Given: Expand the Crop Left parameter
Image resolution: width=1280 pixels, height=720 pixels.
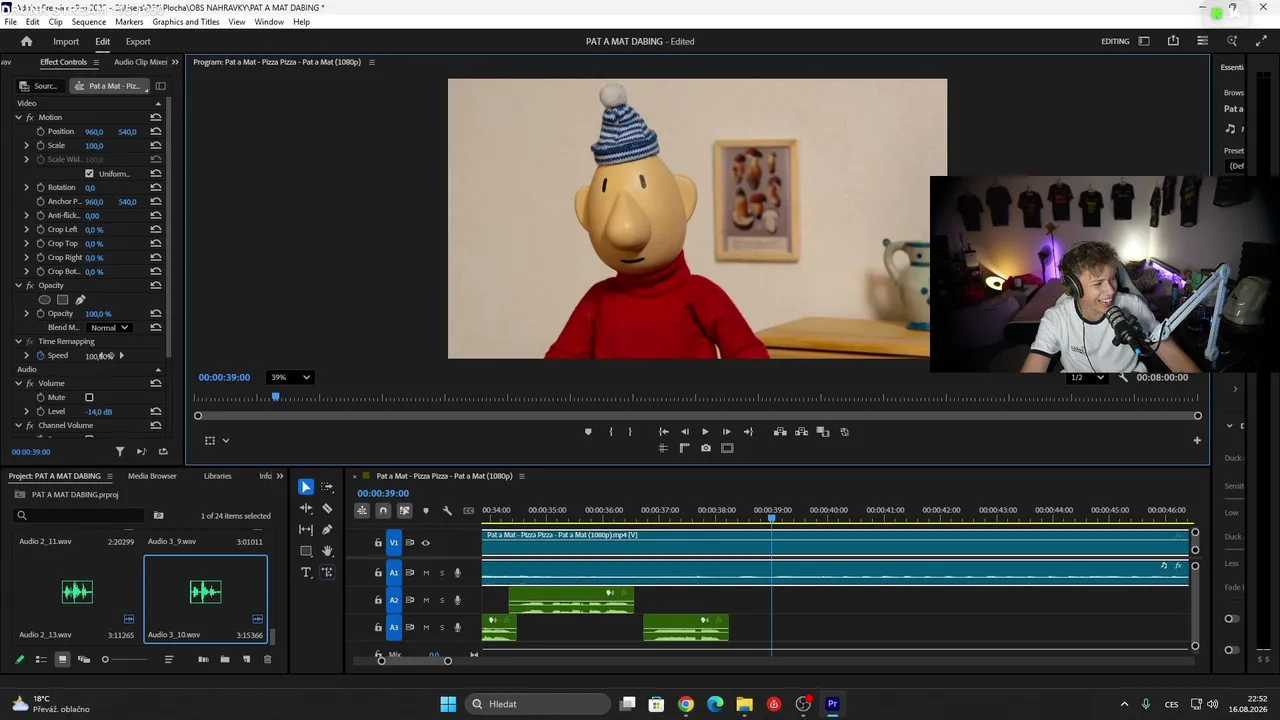Looking at the screenshot, I should pyautogui.click(x=27, y=230).
